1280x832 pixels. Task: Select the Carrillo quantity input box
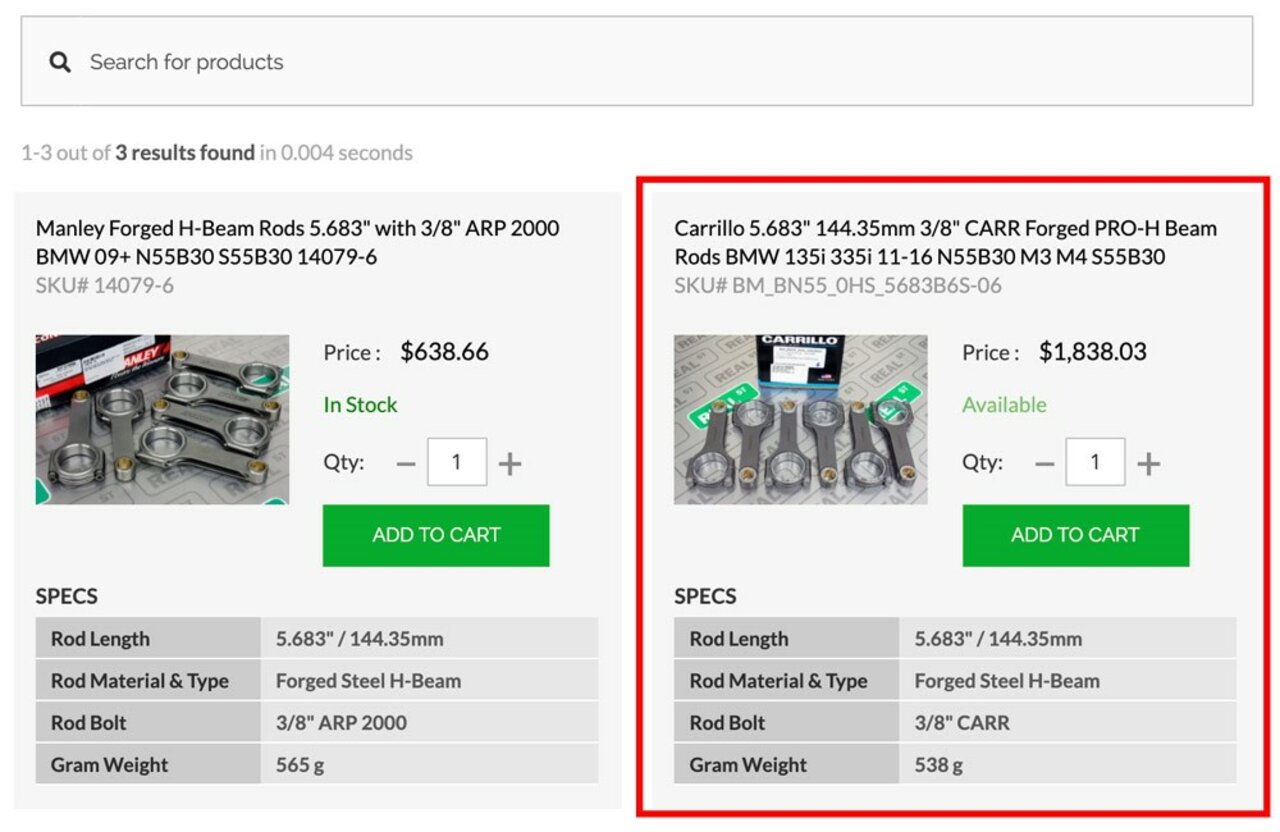[x=1095, y=462]
